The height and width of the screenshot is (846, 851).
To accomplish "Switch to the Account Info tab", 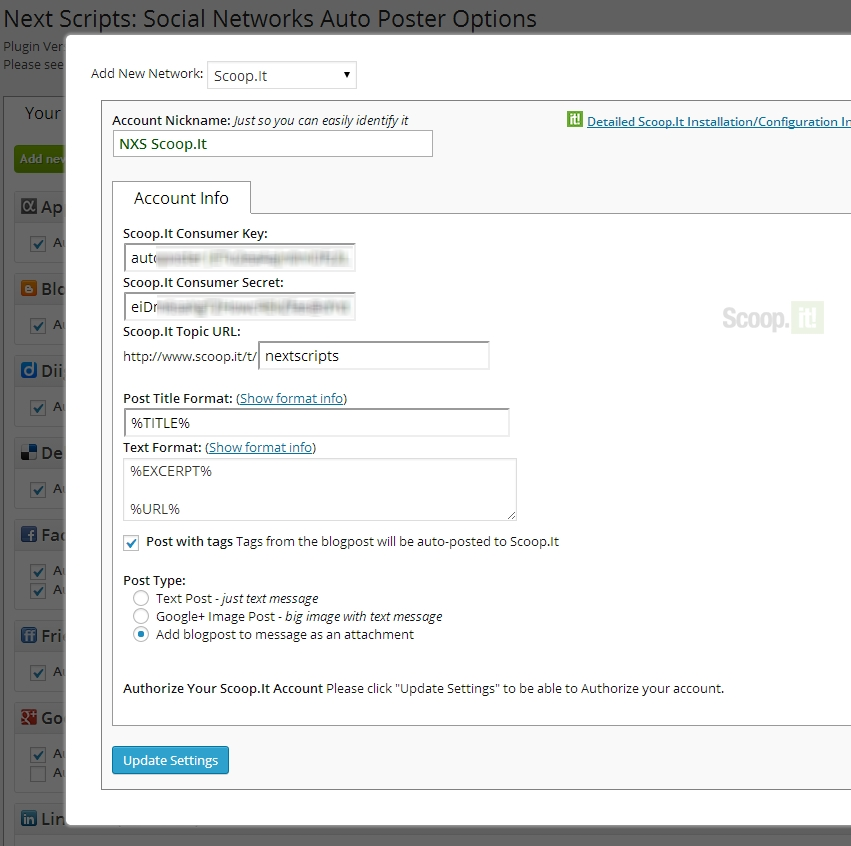I will point(182,197).
